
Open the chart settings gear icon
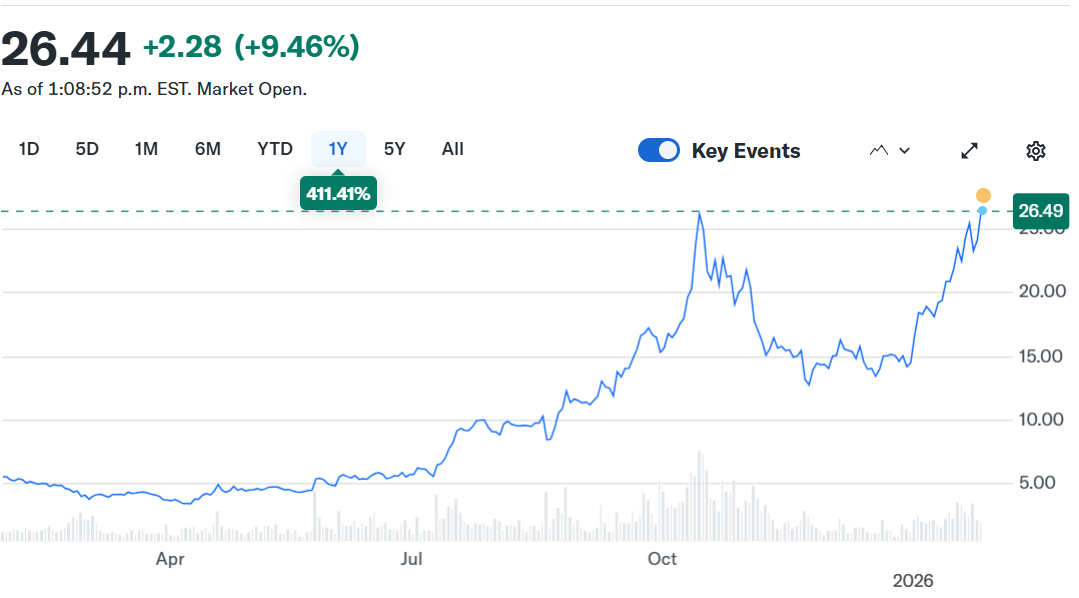(x=1036, y=151)
